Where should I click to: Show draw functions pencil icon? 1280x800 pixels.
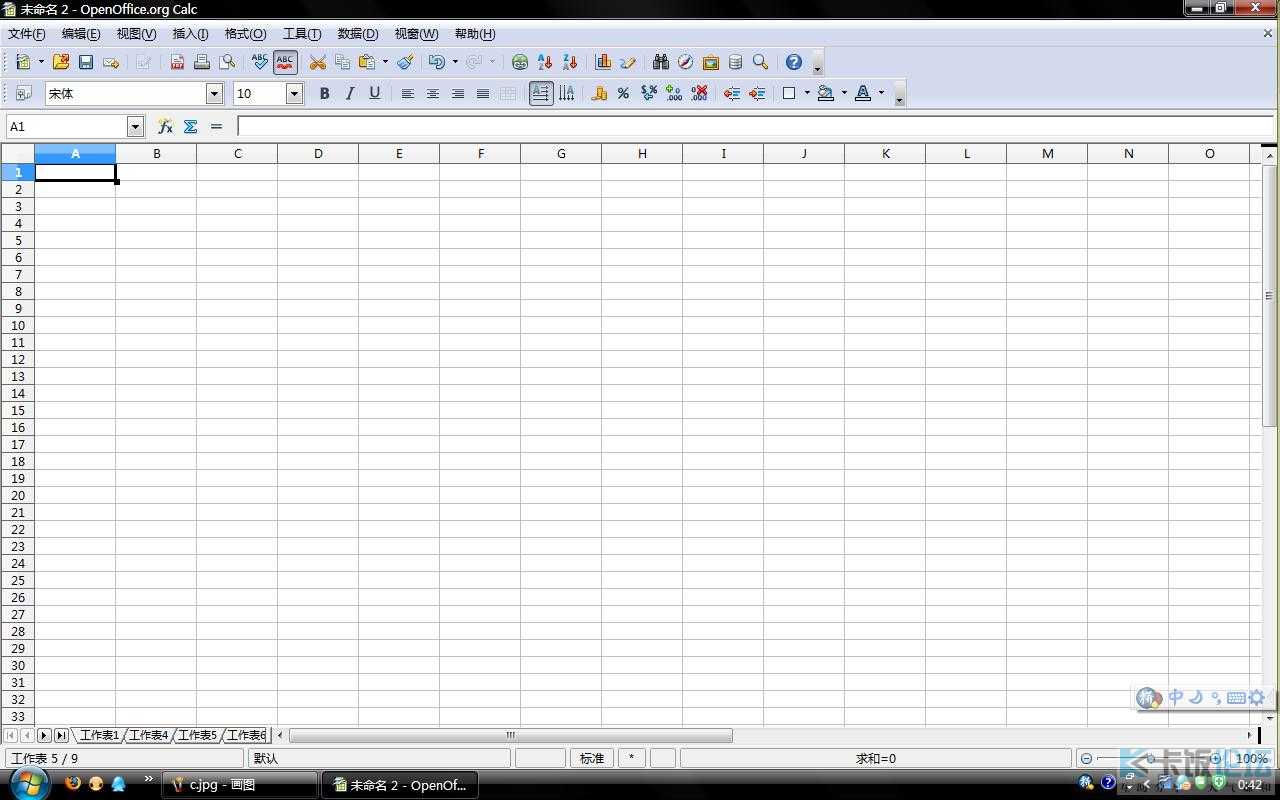click(628, 62)
